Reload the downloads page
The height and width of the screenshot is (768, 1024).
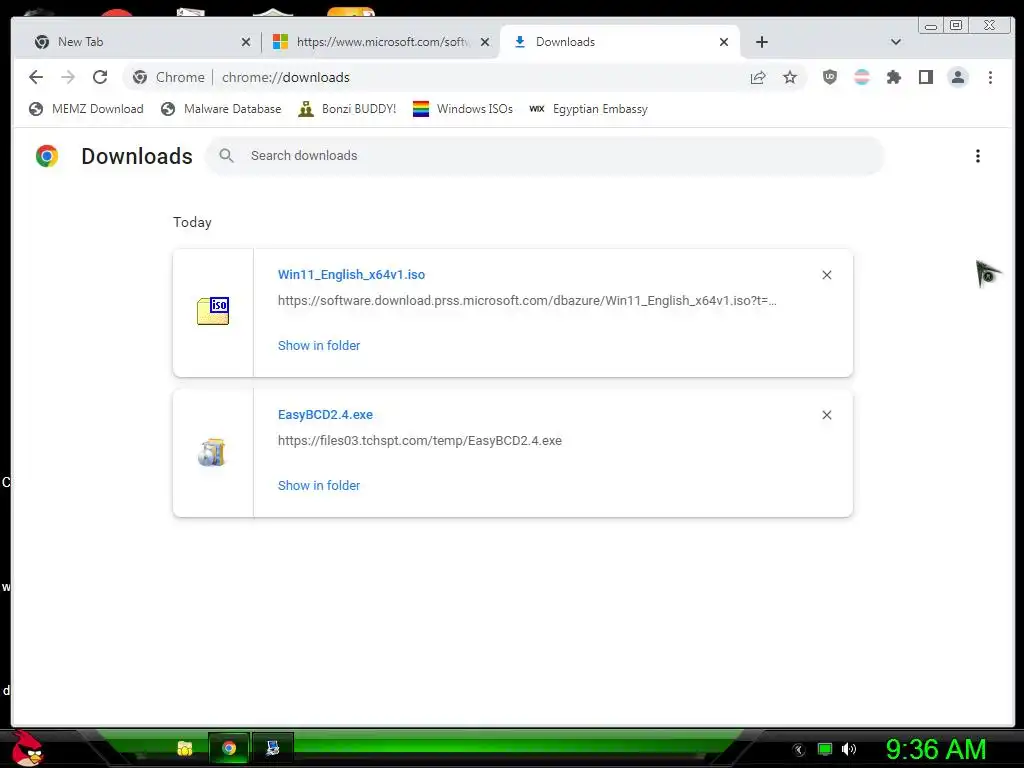pos(100,77)
